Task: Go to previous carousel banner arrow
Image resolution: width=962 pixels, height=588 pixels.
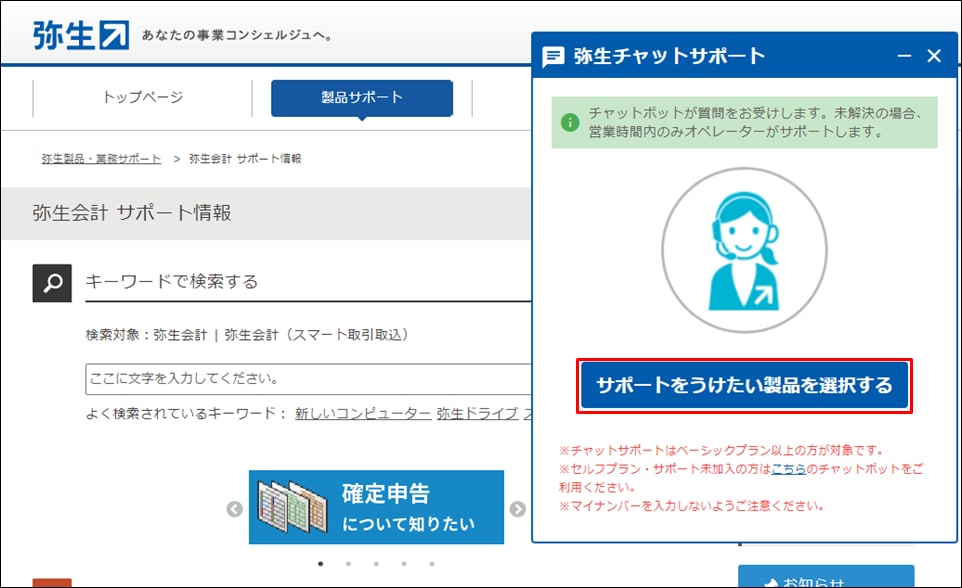Action: coord(234,509)
